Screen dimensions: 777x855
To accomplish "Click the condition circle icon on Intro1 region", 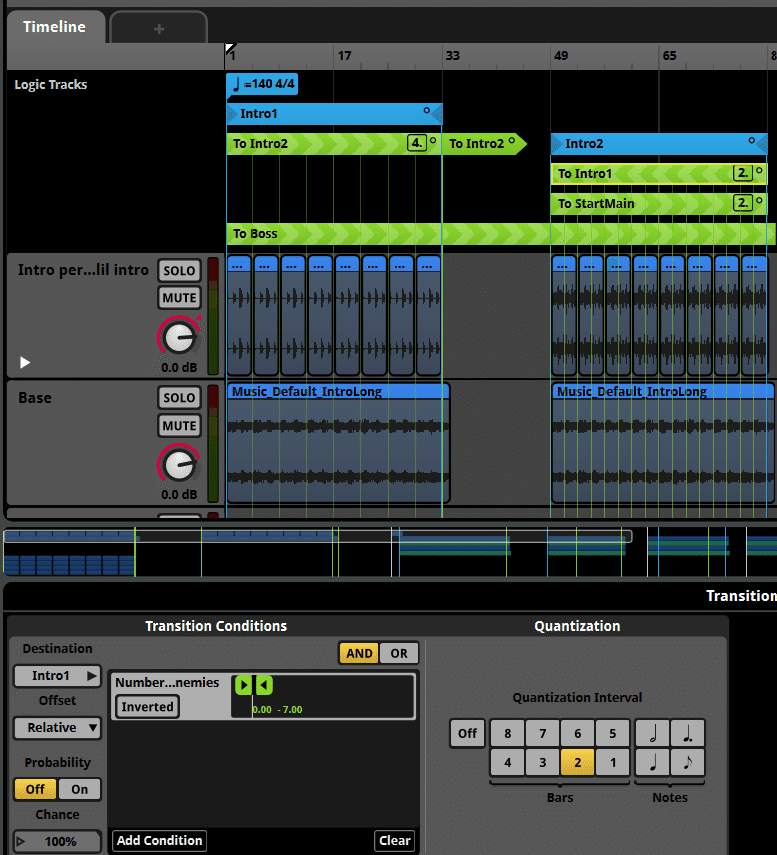I will (x=427, y=110).
